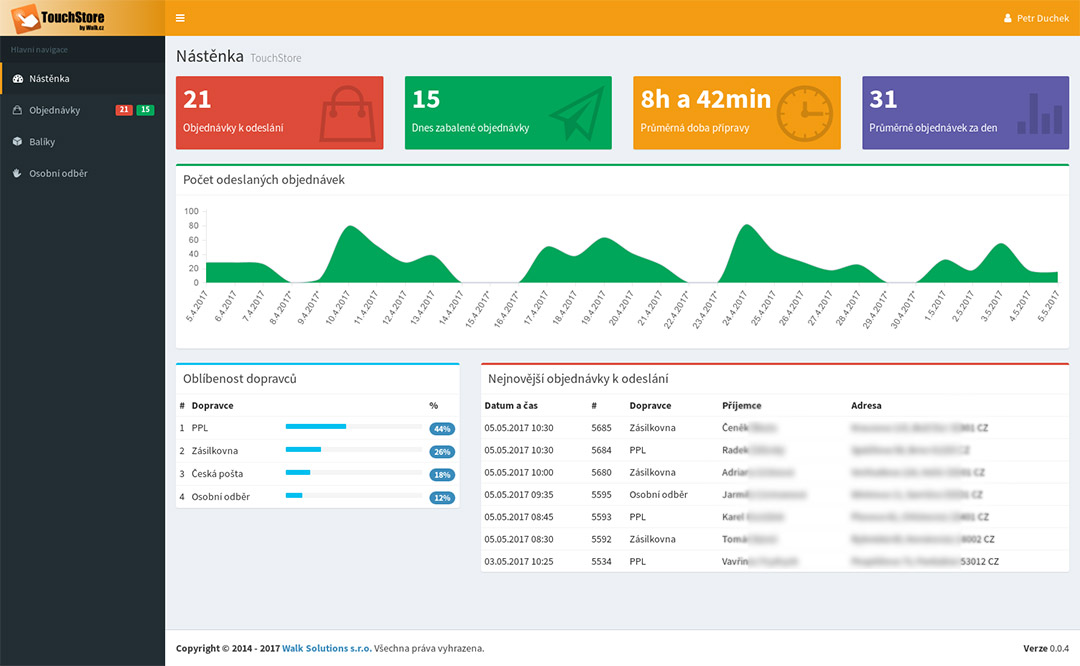Open the Dnes zabalené objednávky card
The height and width of the screenshot is (666, 1080).
[x=508, y=113]
